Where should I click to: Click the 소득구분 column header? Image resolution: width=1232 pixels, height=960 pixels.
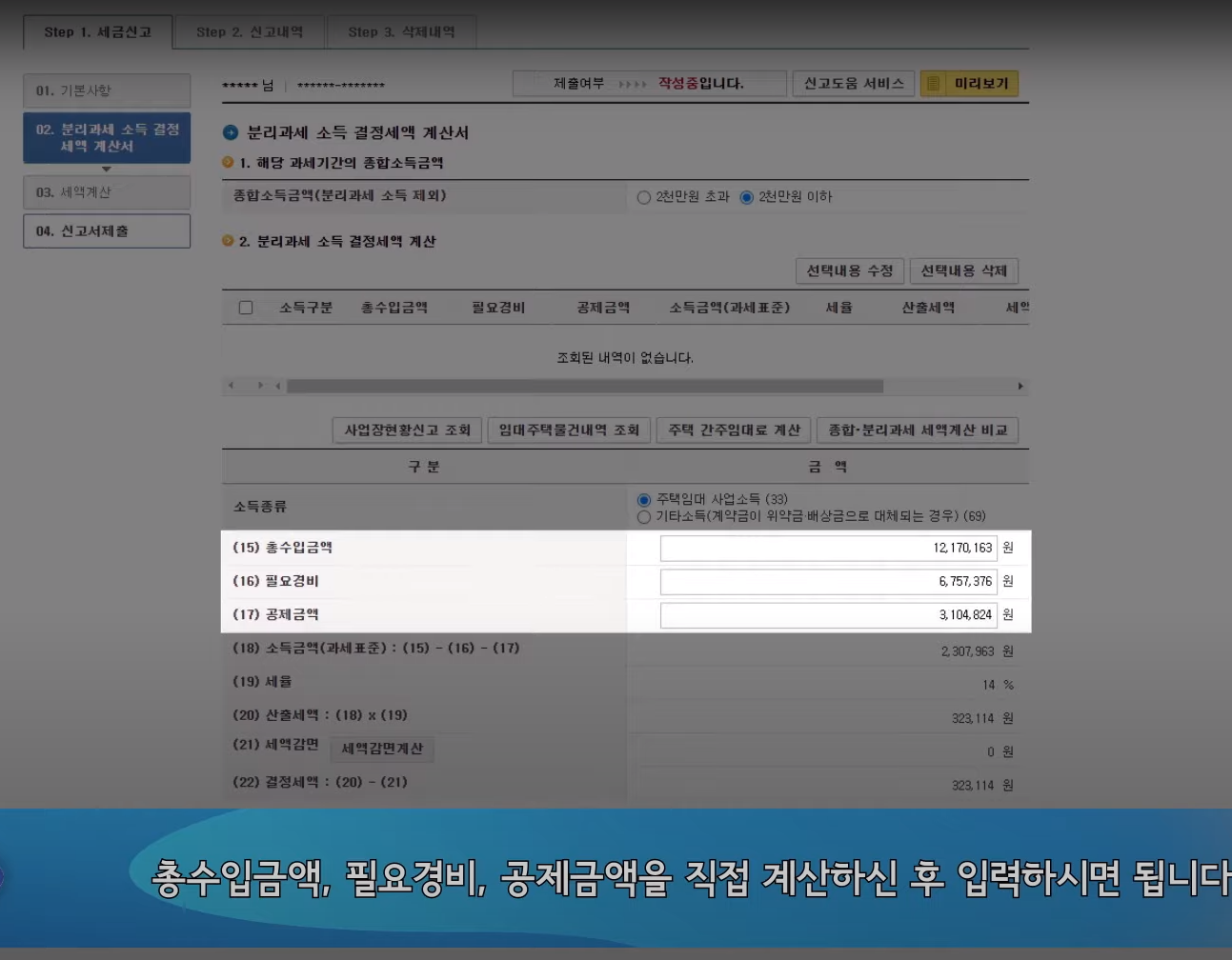(x=306, y=308)
